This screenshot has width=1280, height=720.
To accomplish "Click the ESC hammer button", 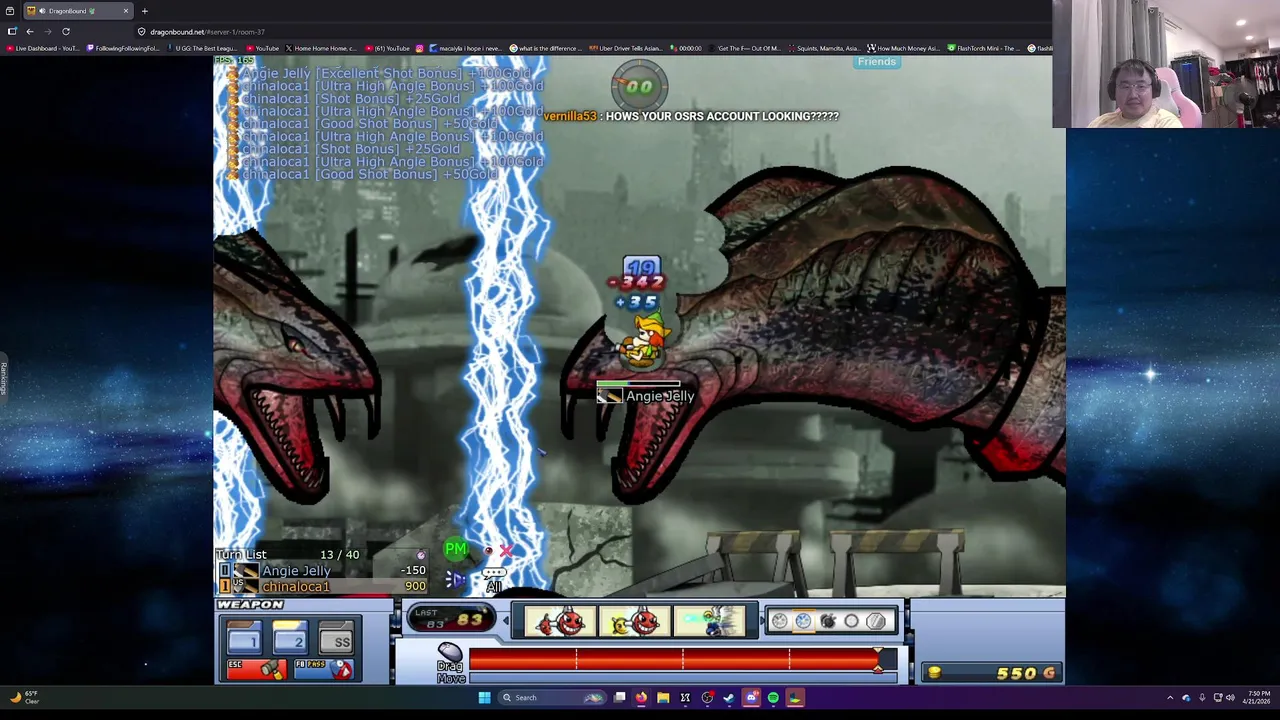I will pyautogui.click(x=256, y=669).
